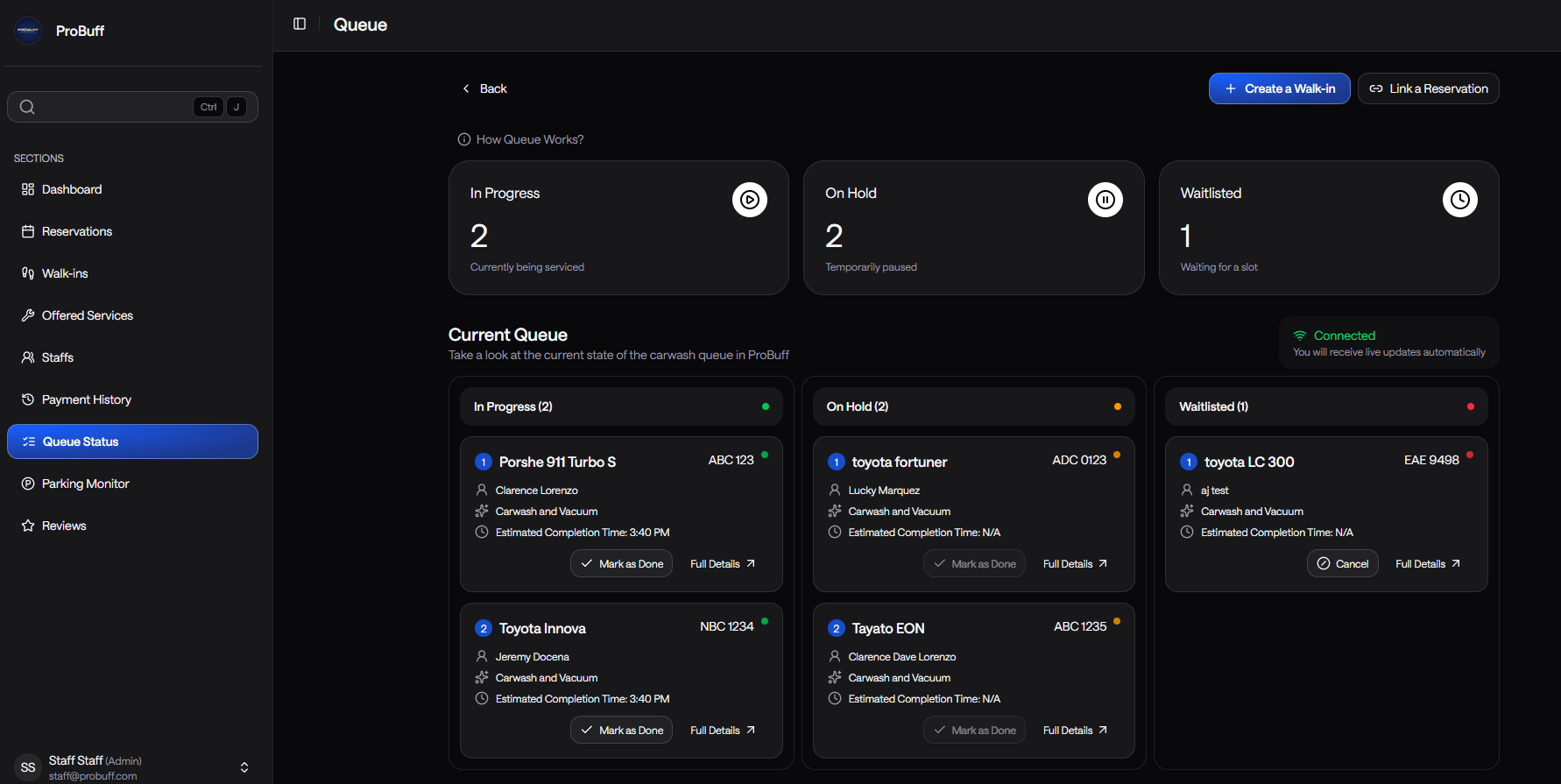1561x784 pixels.
Task: Click the Back arrow chevron icon
Action: (x=466, y=88)
